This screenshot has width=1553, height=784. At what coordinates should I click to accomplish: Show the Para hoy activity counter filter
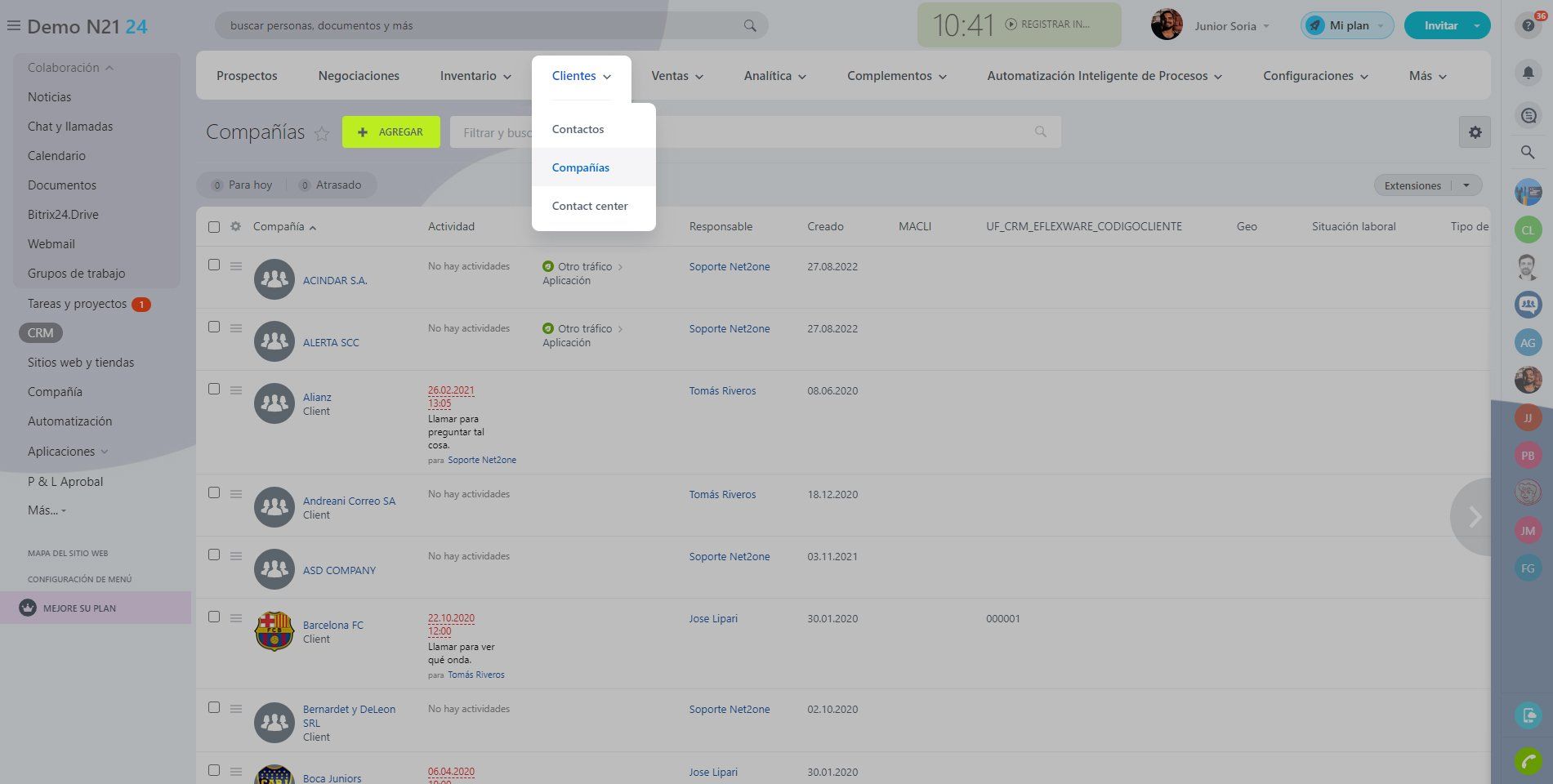click(x=242, y=185)
